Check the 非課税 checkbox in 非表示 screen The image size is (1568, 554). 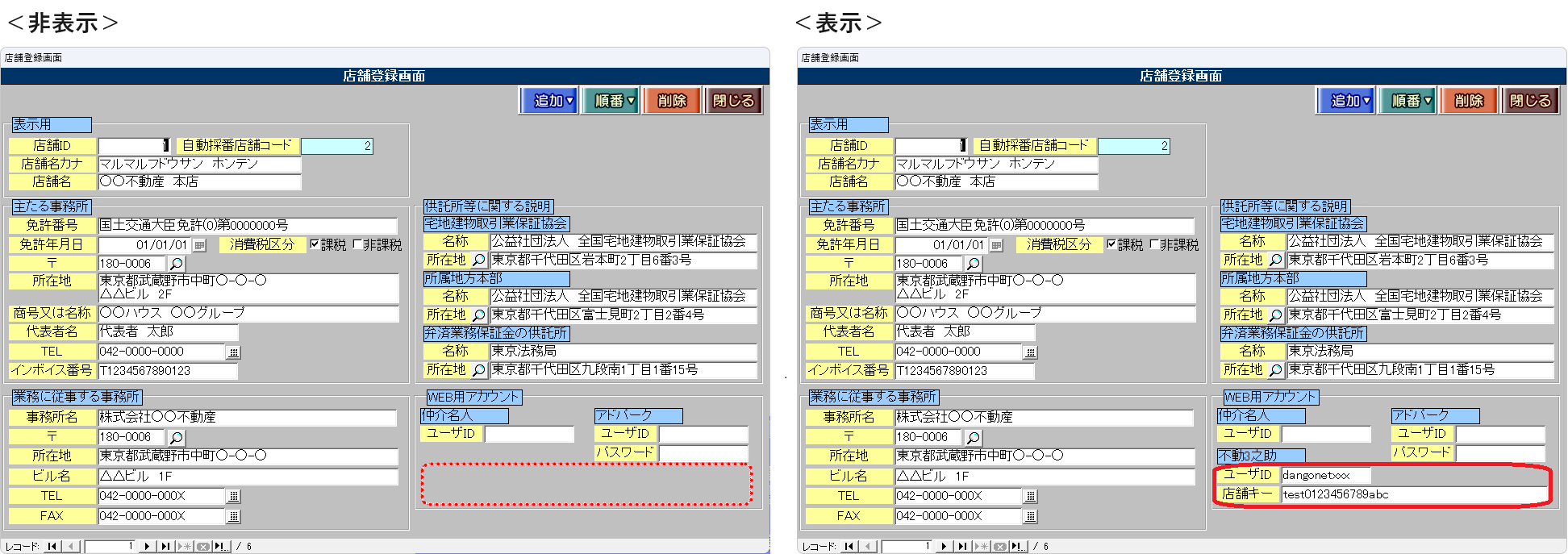coord(357,244)
